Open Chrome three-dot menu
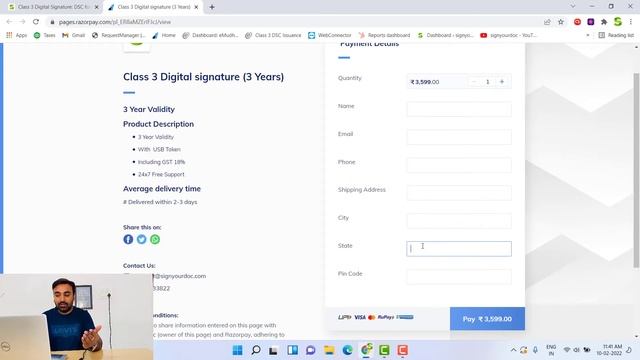Screen dimensions: 640x360 [x=631, y=22]
